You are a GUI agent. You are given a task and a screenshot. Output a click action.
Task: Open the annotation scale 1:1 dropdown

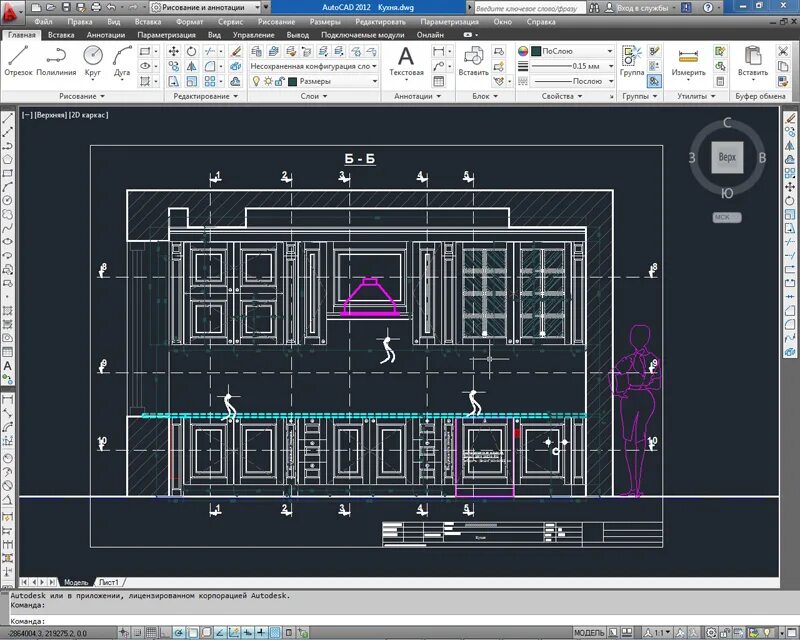point(658,633)
